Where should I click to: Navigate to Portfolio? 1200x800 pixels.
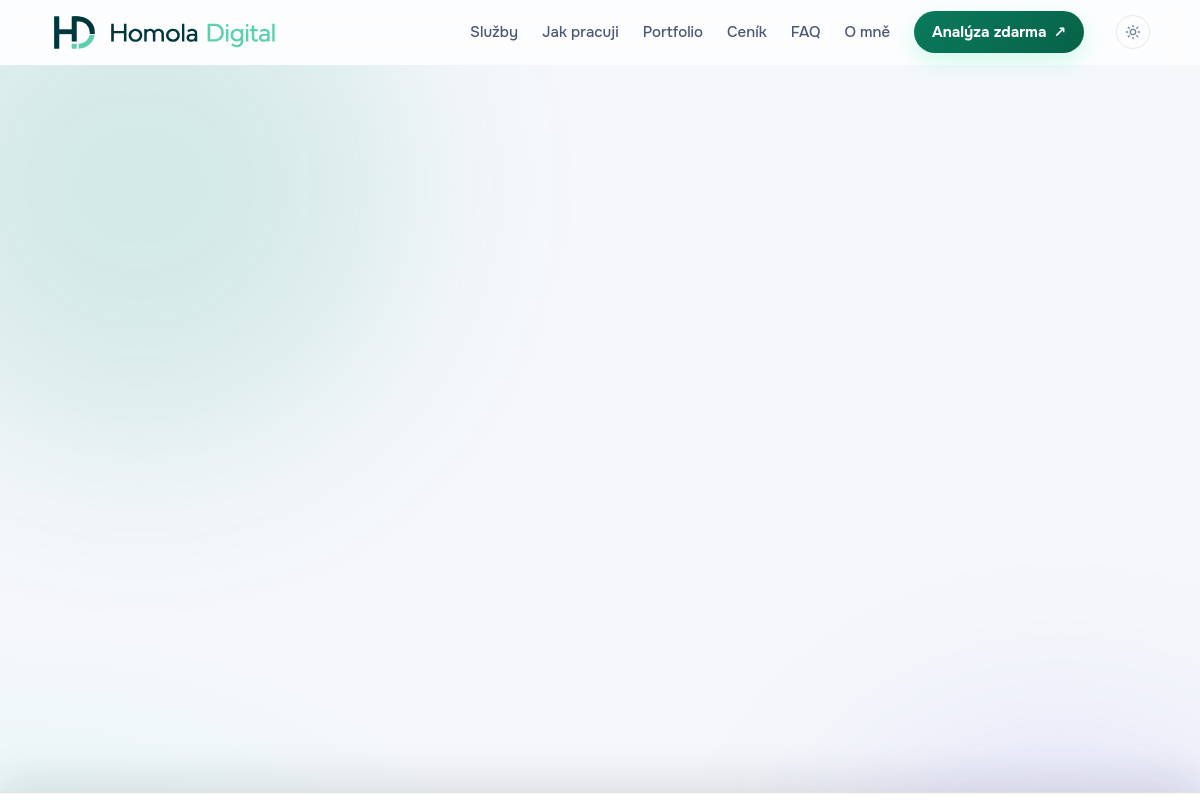pos(673,32)
